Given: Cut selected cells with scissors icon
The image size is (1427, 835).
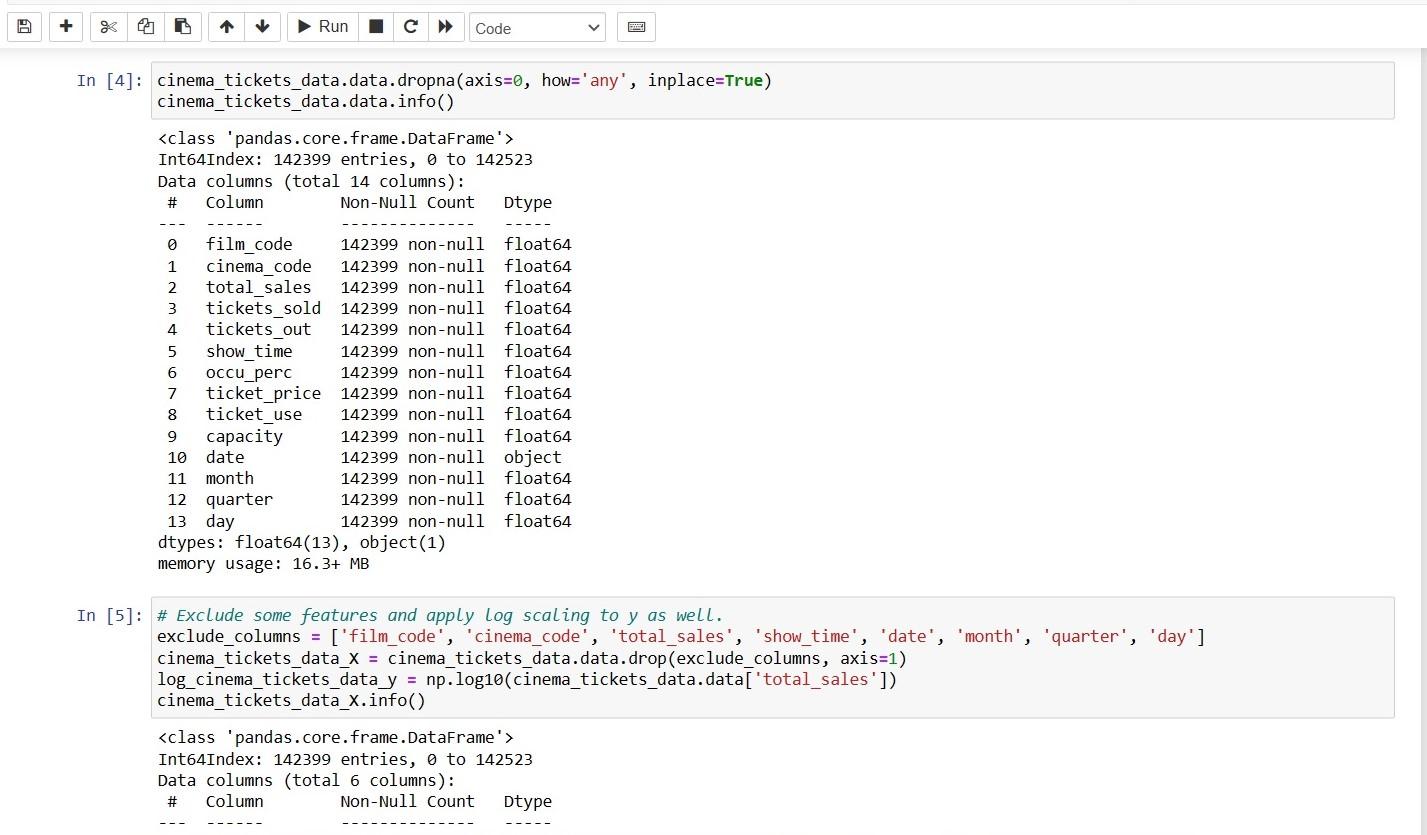Looking at the screenshot, I should pos(109,27).
